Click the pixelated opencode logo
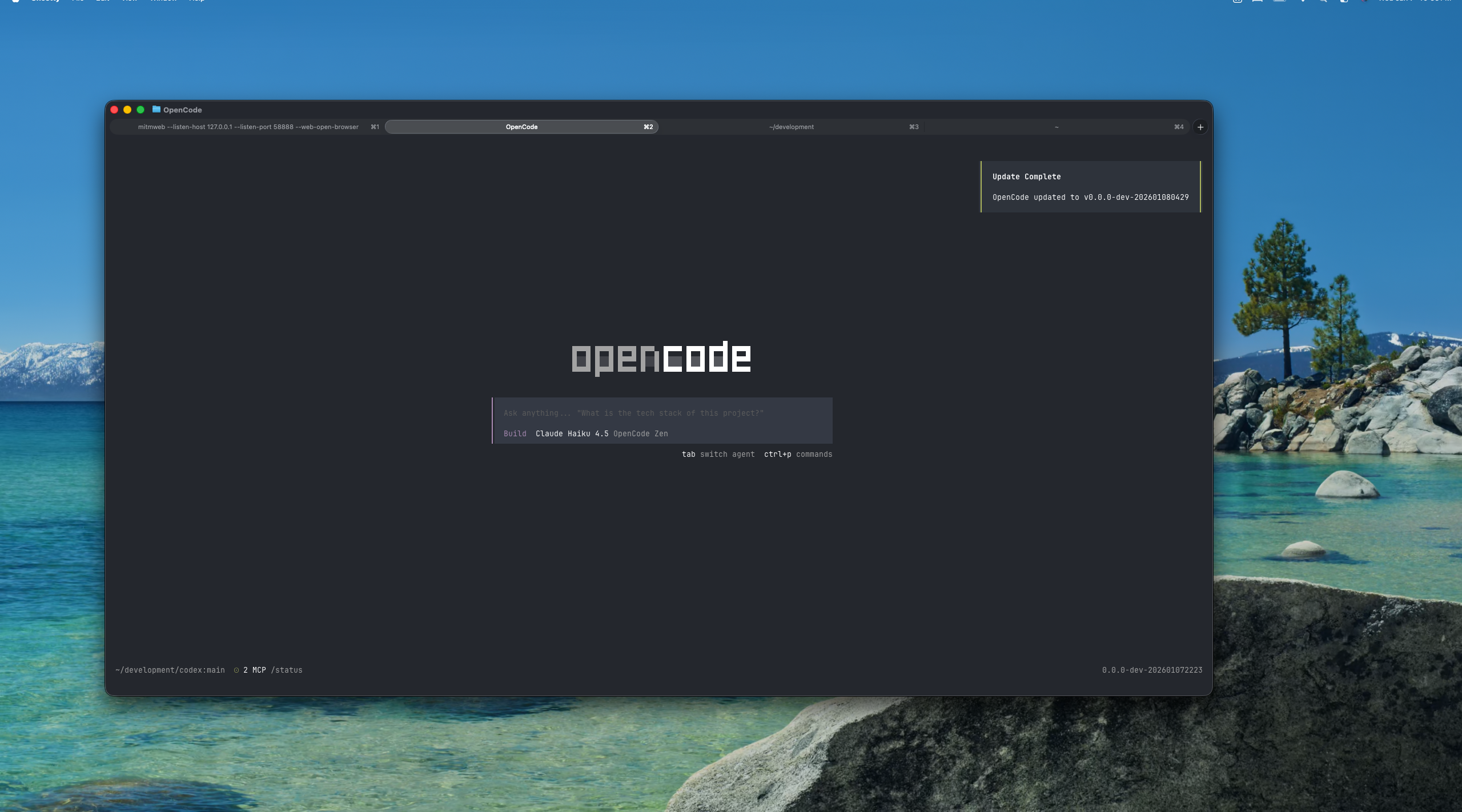Image resolution: width=1462 pixels, height=812 pixels. (661, 358)
